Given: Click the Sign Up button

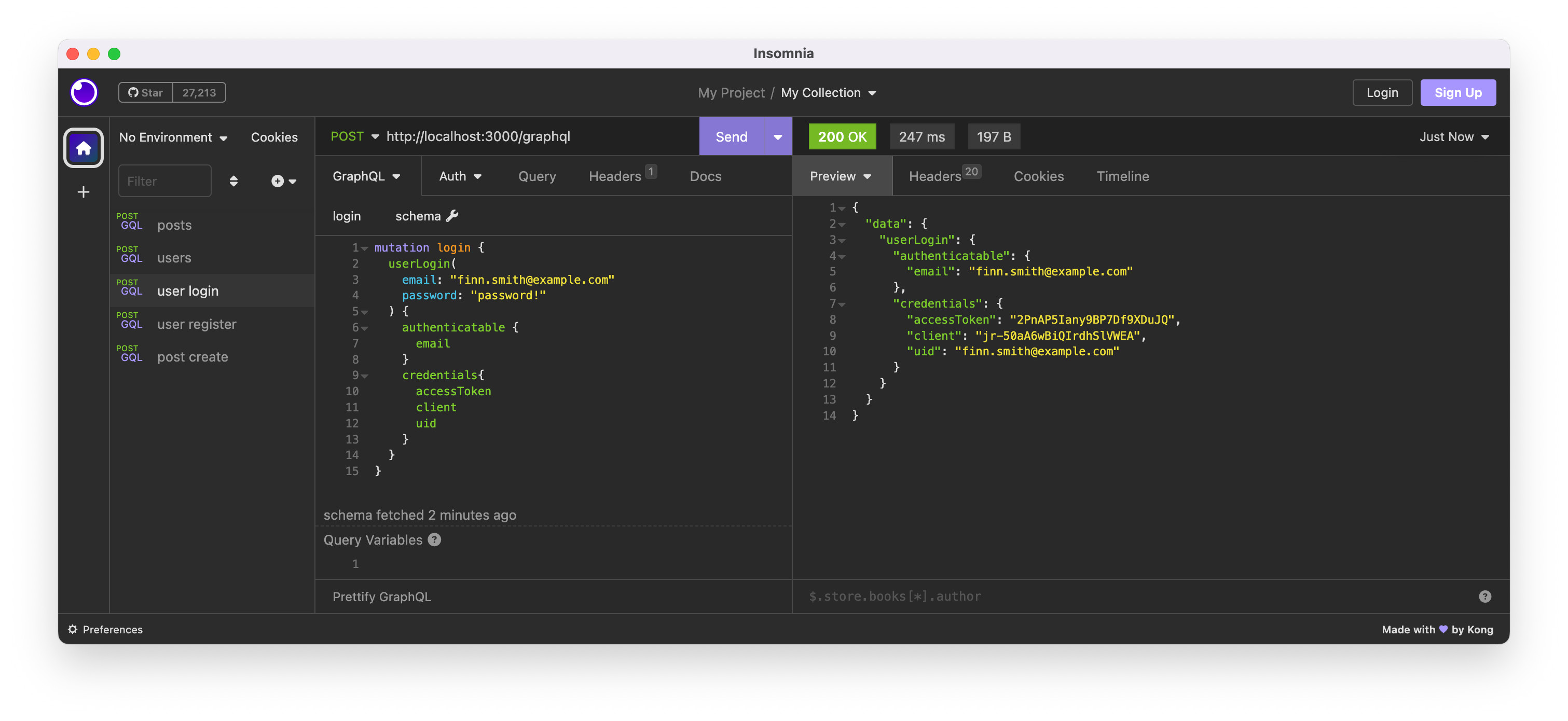Looking at the screenshot, I should pos(1458,92).
